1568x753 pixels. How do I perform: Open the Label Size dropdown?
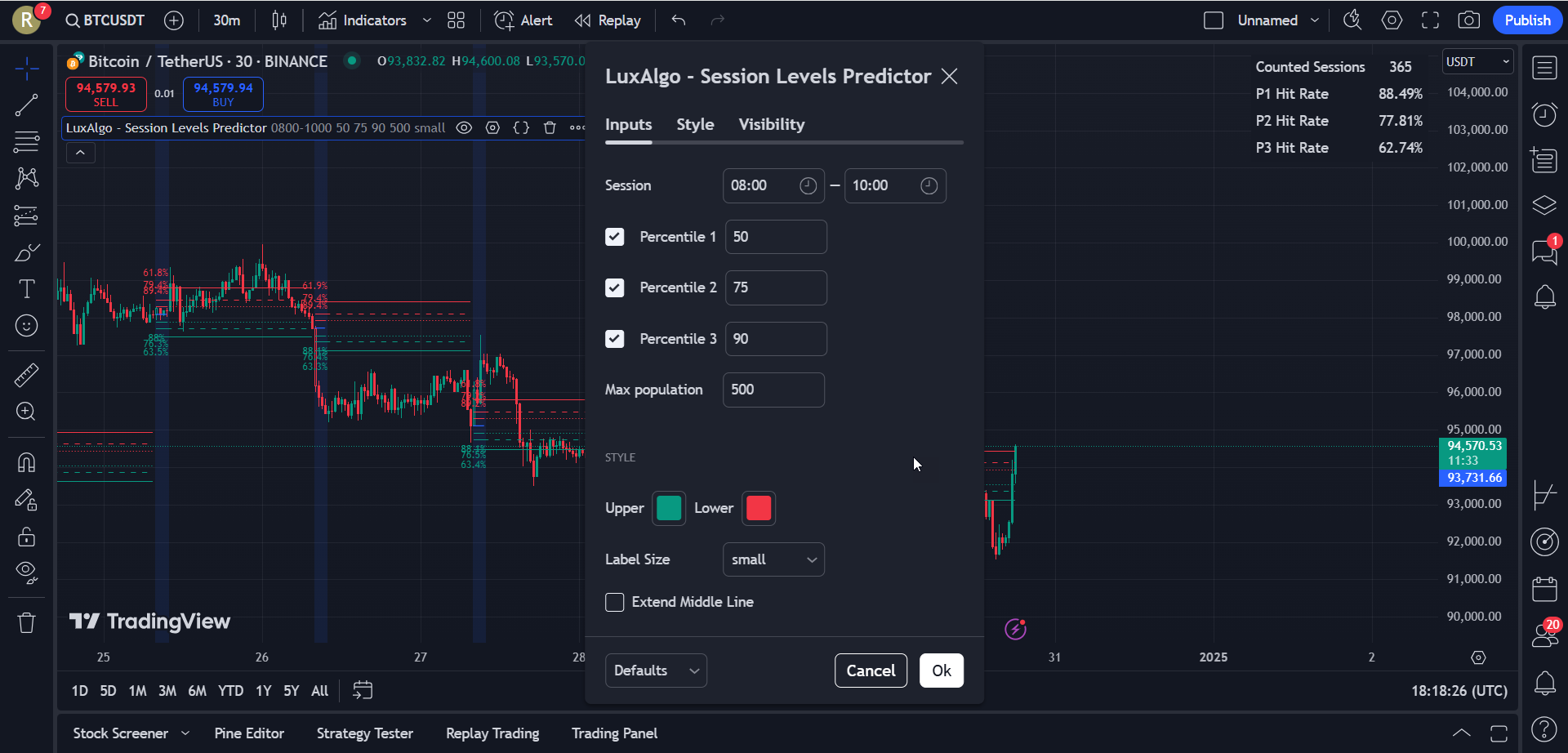tap(773, 559)
